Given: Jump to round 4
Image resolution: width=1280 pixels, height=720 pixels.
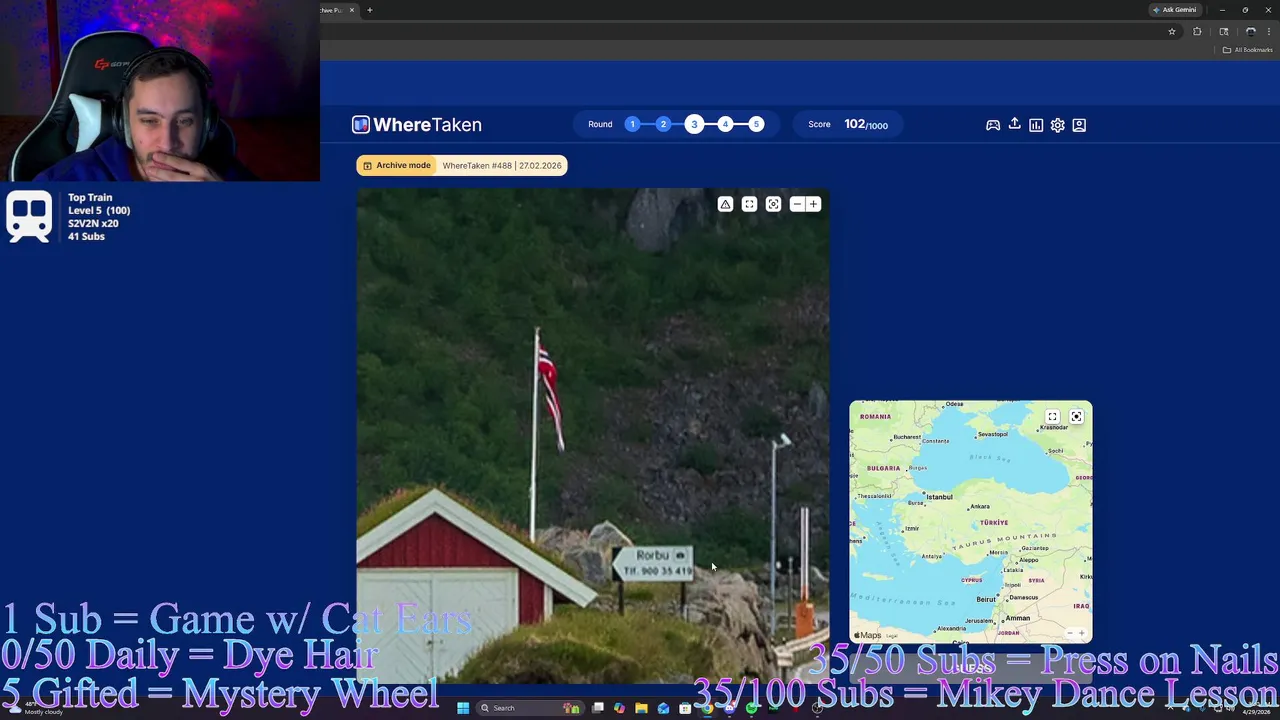Looking at the screenshot, I should 725,124.
